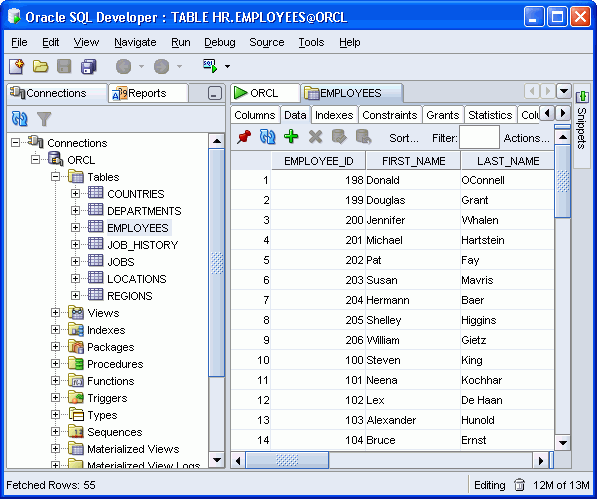Expand the Views node

tap(56, 313)
